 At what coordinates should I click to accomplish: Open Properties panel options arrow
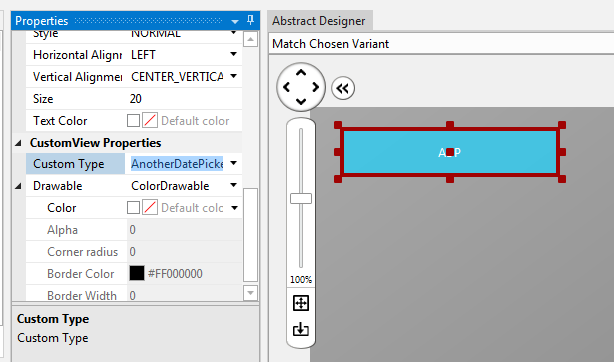[235, 21]
